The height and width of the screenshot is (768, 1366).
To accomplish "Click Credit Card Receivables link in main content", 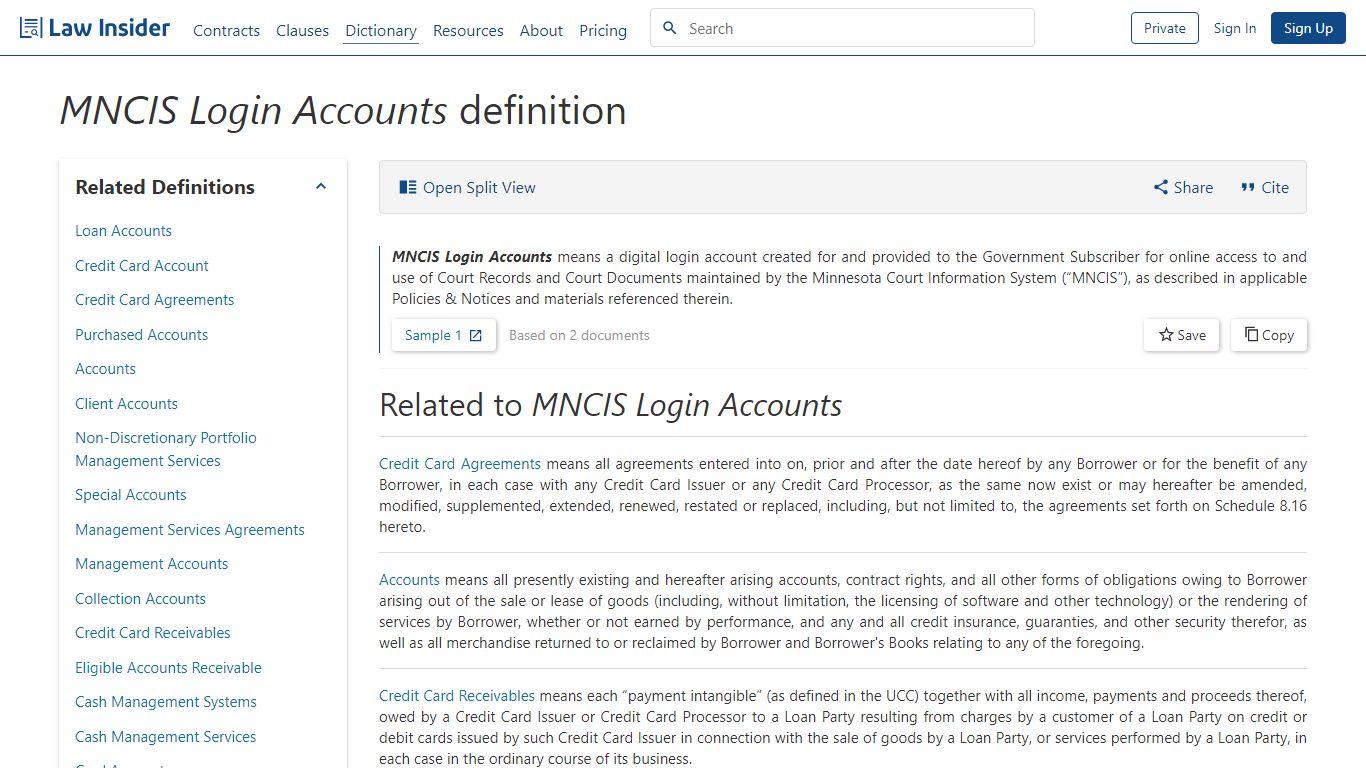I will coord(457,696).
